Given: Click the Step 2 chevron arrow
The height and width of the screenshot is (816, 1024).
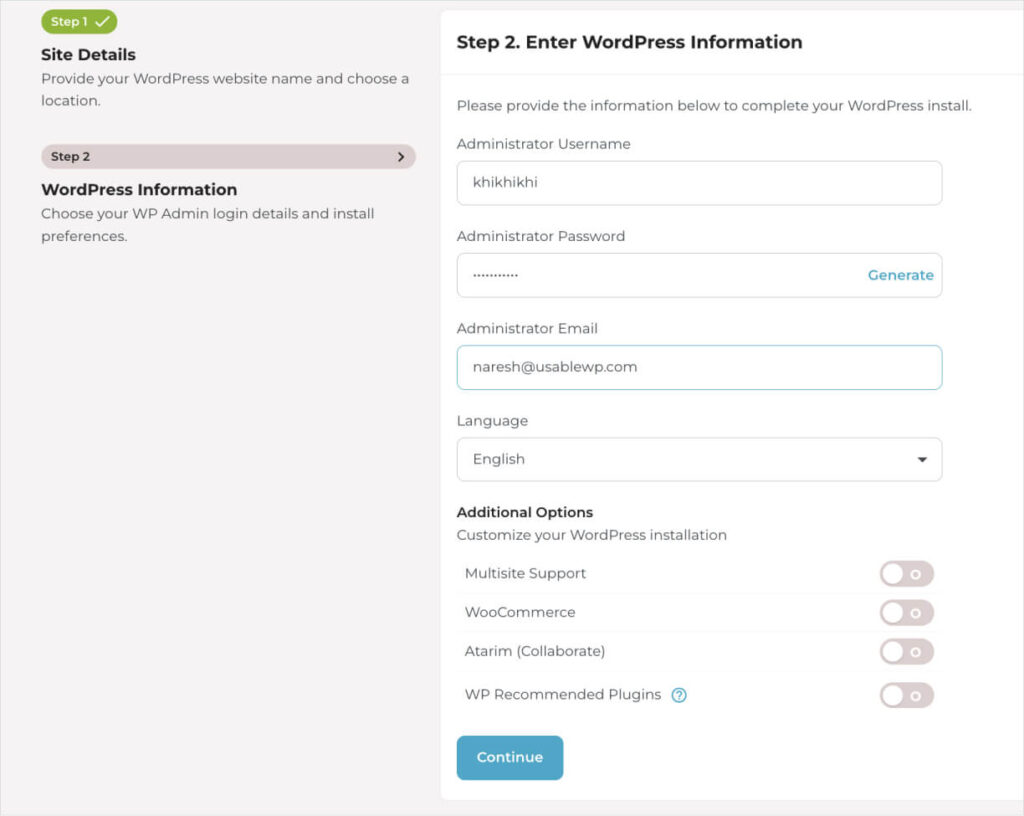Looking at the screenshot, I should click(x=401, y=157).
